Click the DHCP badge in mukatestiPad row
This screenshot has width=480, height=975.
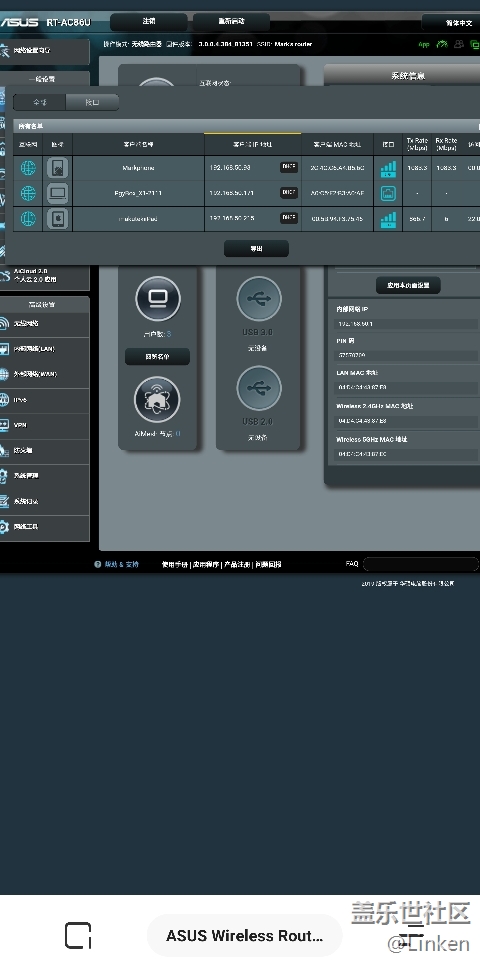[x=289, y=218]
